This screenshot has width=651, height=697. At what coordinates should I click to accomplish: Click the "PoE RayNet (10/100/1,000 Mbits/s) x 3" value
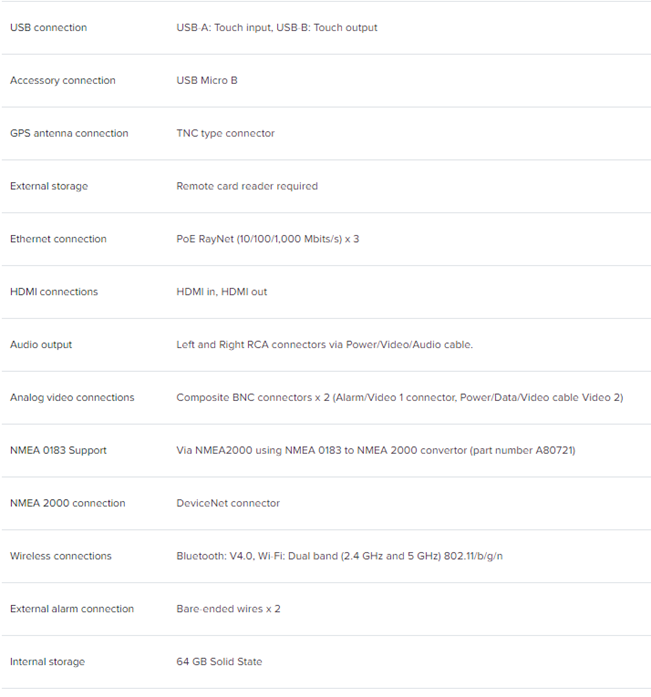[267, 239]
